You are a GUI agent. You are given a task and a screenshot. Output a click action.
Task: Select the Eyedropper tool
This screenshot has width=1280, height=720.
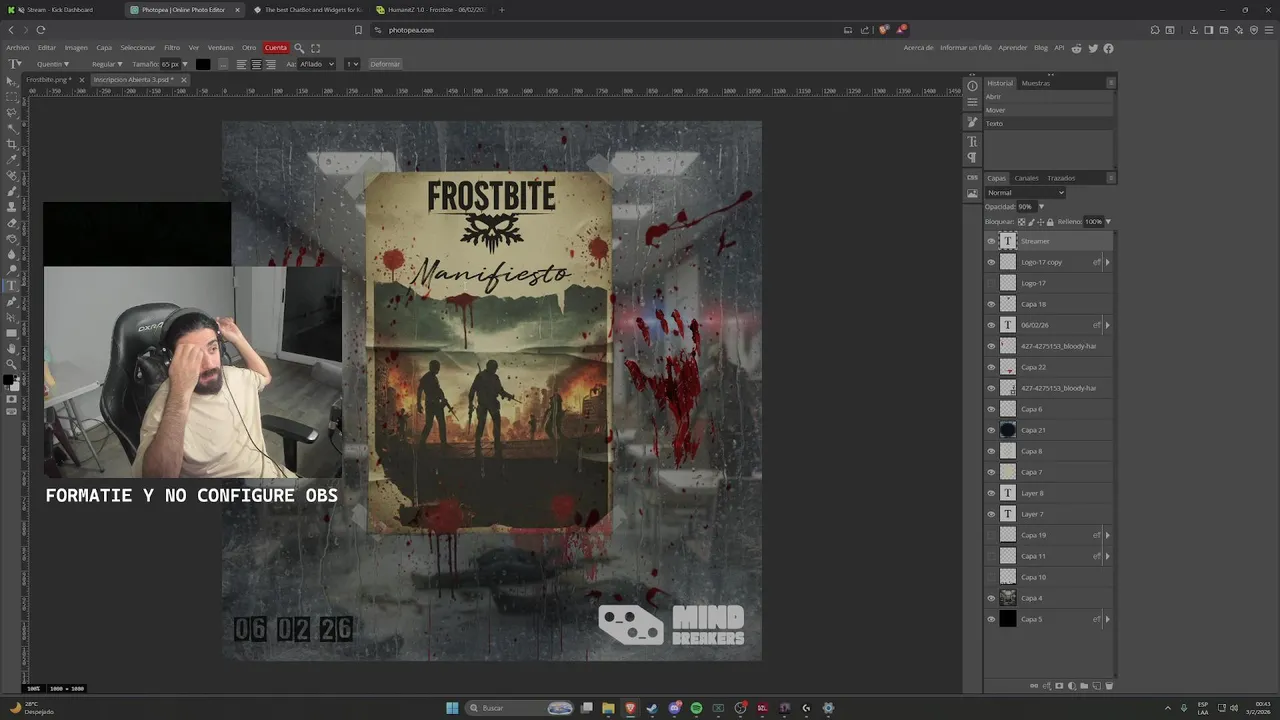click(12, 160)
